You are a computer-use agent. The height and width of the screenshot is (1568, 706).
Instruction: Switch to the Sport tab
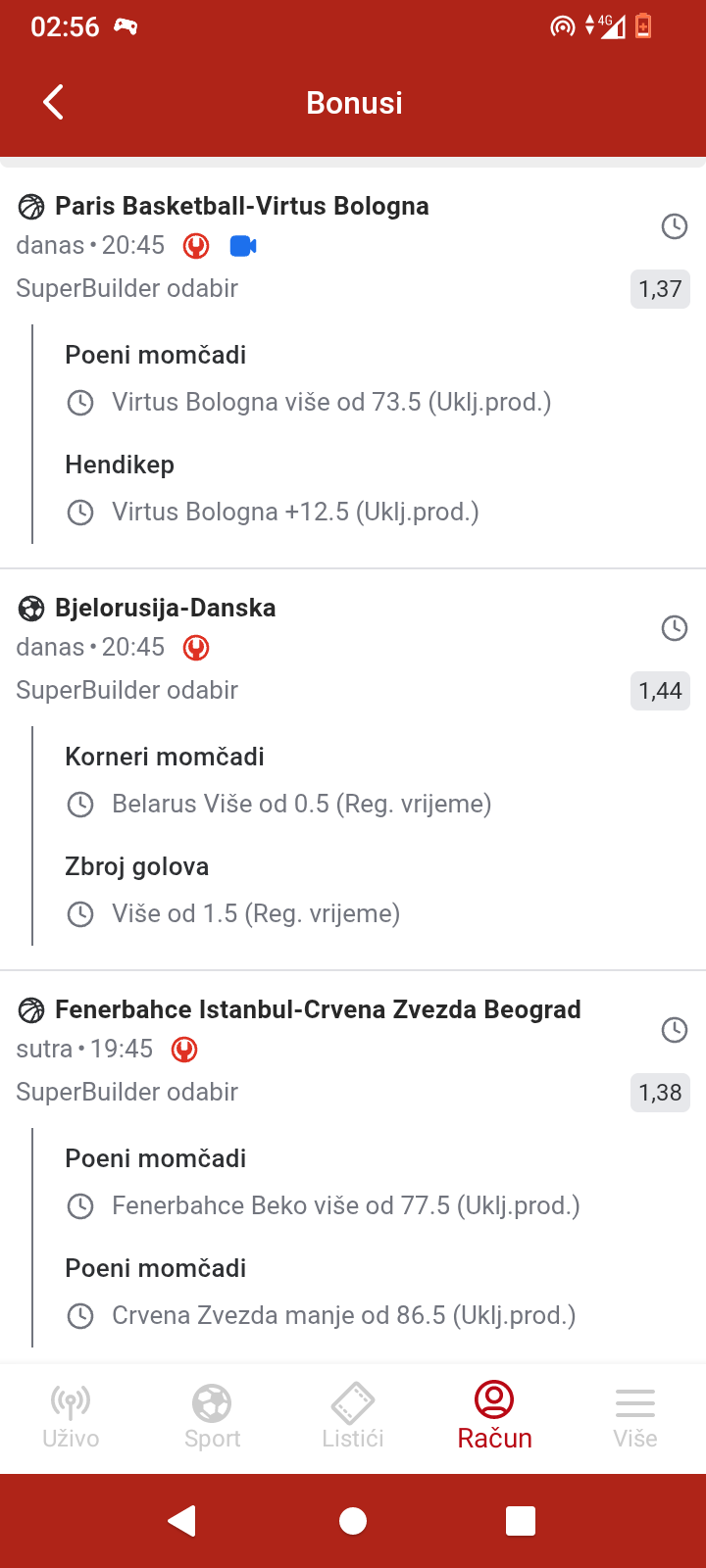[x=212, y=1416]
